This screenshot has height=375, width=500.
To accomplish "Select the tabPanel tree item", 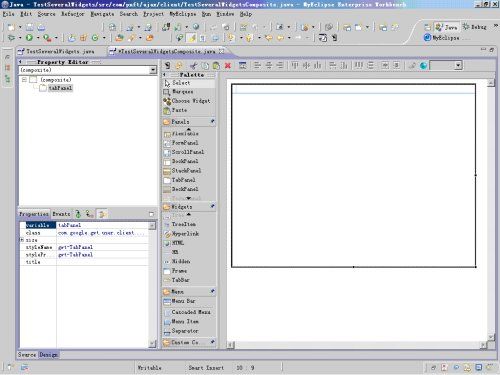I will pyautogui.click(x=60, y=88).
